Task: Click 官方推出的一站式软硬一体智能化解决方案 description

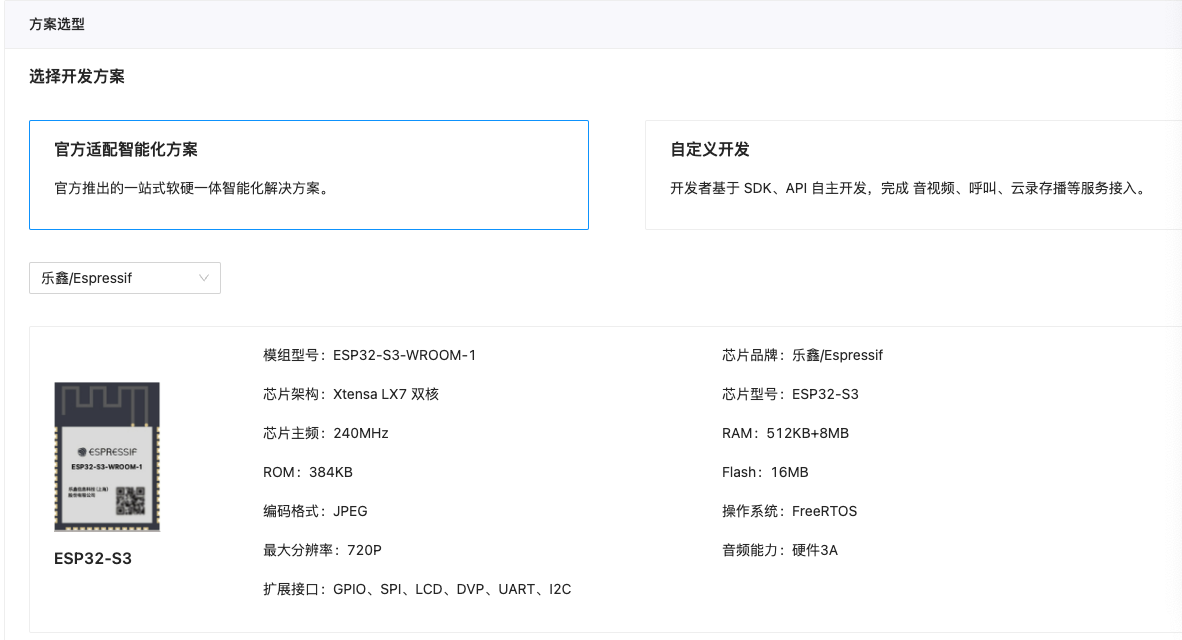Action: (x=193, y=188)
